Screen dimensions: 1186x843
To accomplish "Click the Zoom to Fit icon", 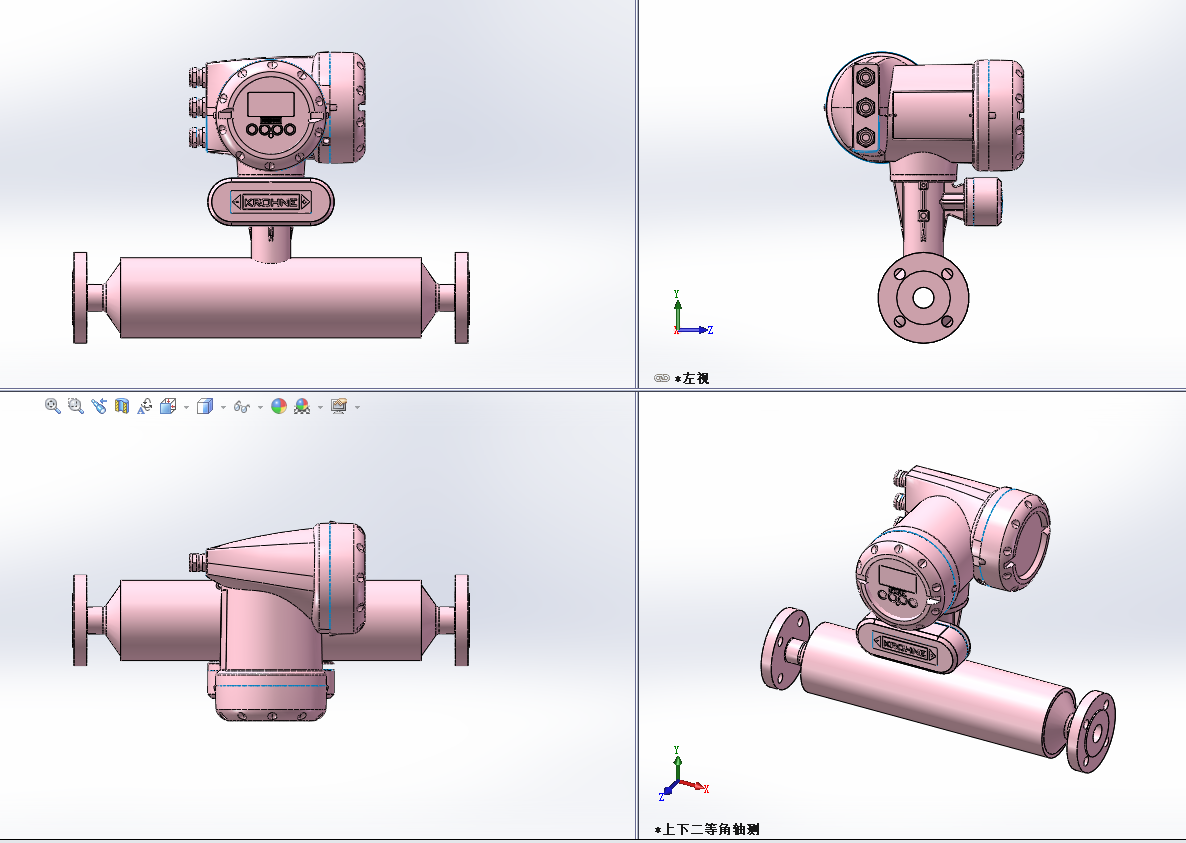I will coord(52,407).
